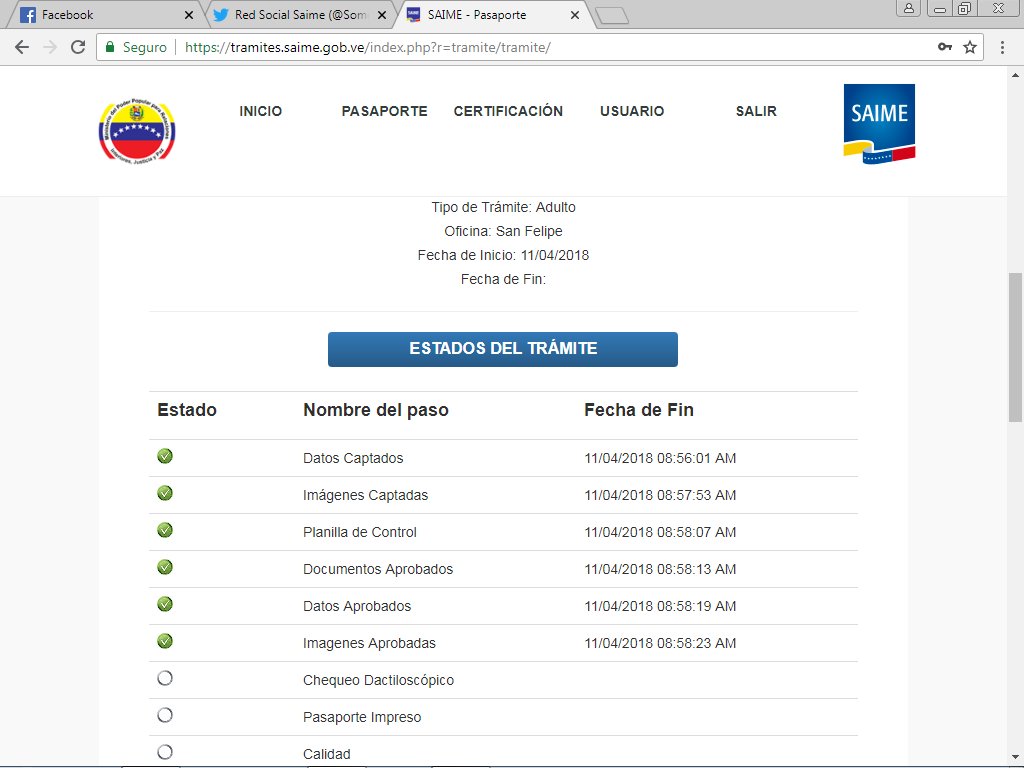This screenshot has width=1024, height=768.
Task: Click the scrollbar down arrow
Action: 1015,757
